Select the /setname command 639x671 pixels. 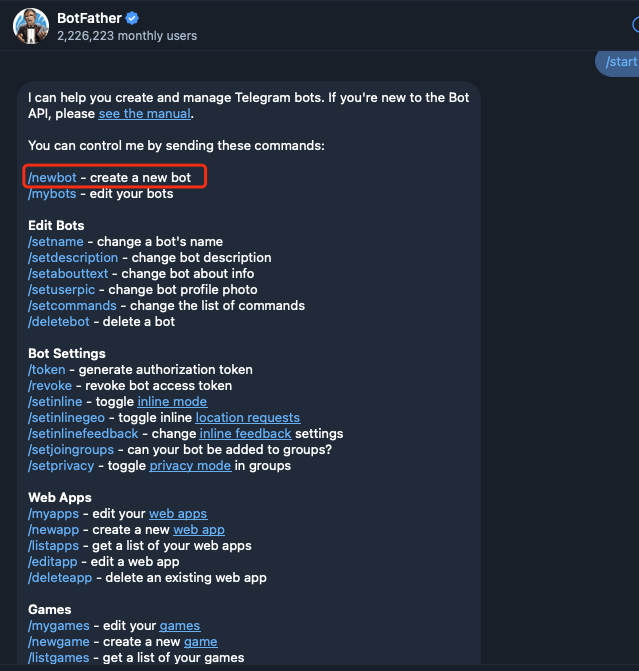pos(56,242)
